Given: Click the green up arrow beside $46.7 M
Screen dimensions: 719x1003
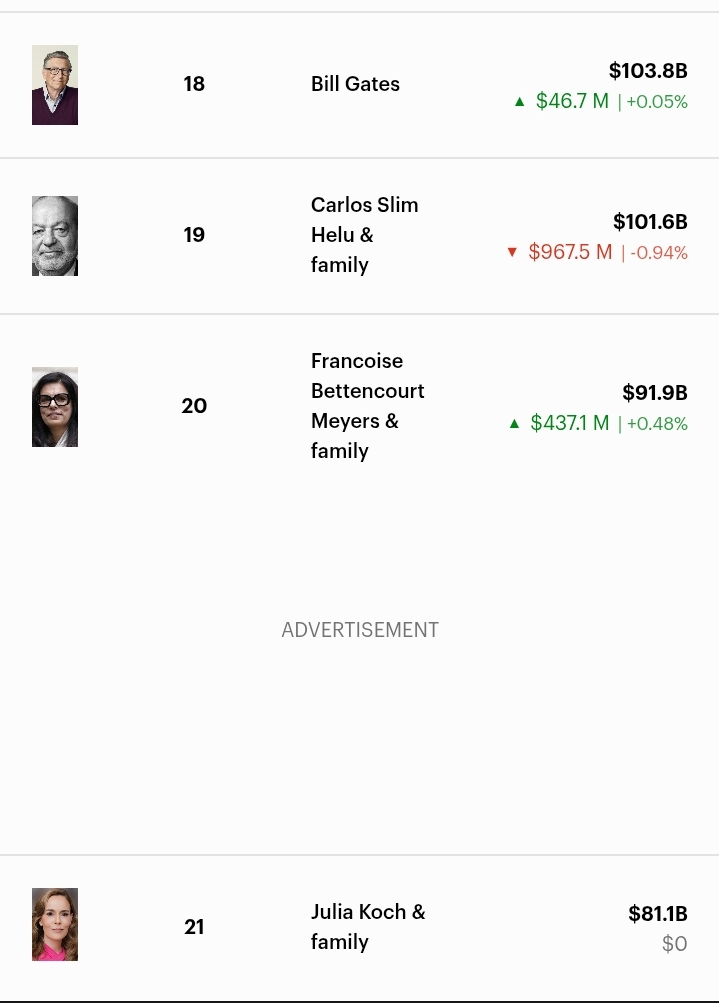Looking at the screenshot, I should point(519,101).
